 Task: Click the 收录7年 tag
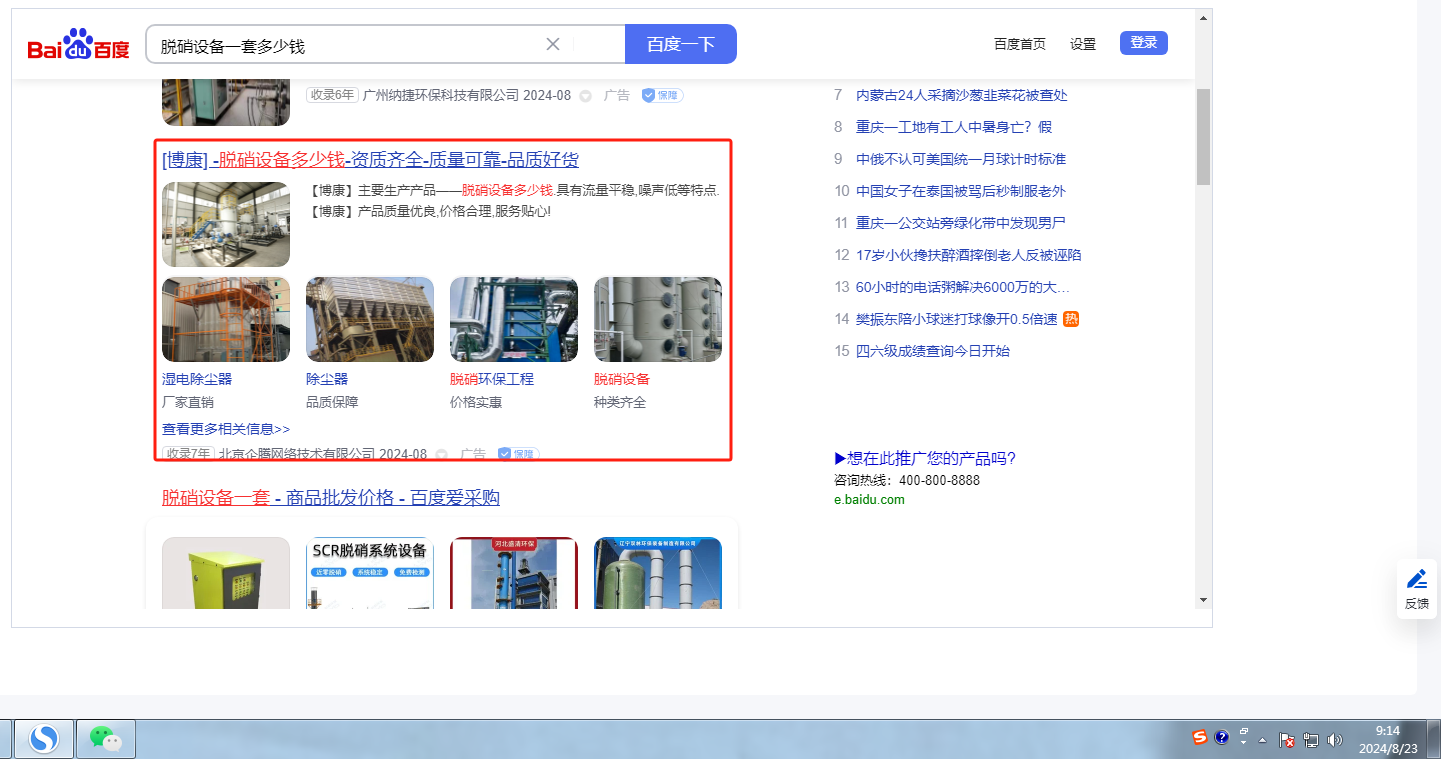click(188, 454)
